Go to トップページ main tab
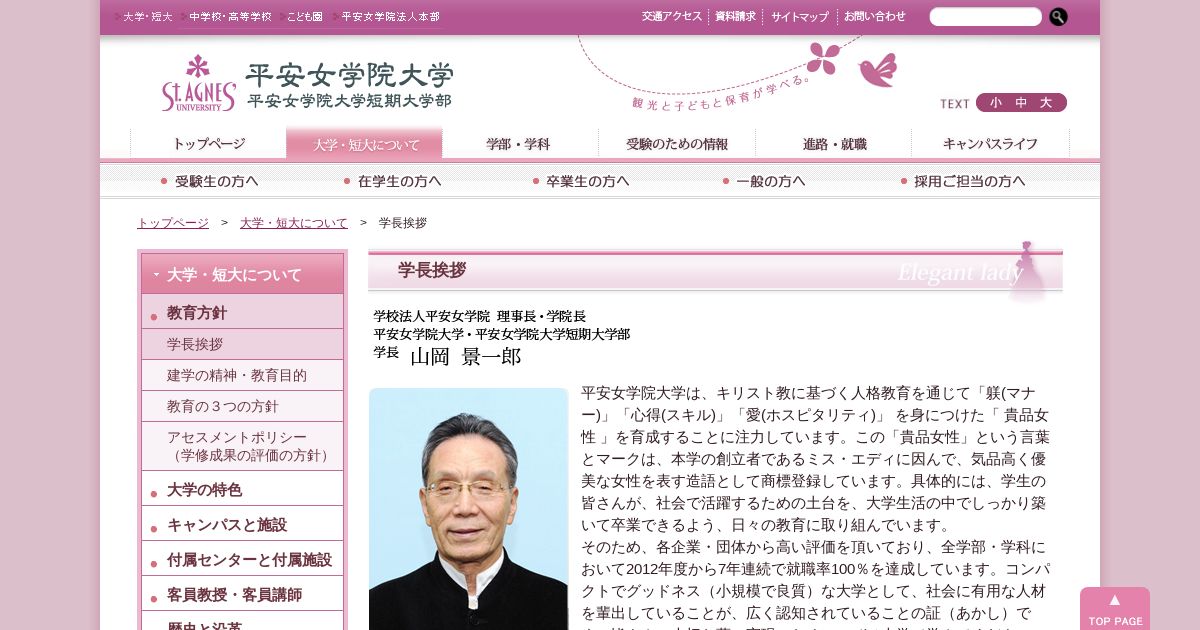 click(x=208, y=143)
